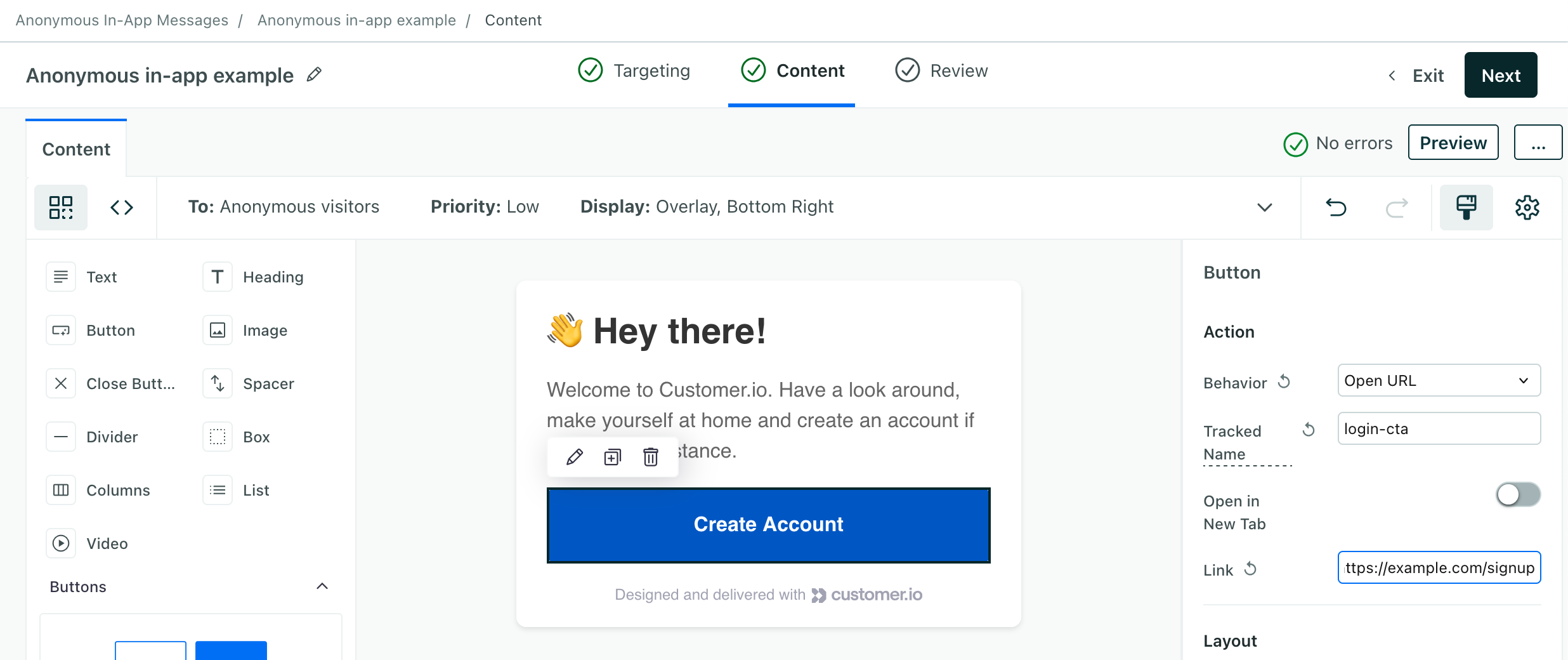Delete the selected button with trash icon
Image resolution: width=1568 pixels, height=660 pixels.
pyautogui.click(x=650, y=457)
